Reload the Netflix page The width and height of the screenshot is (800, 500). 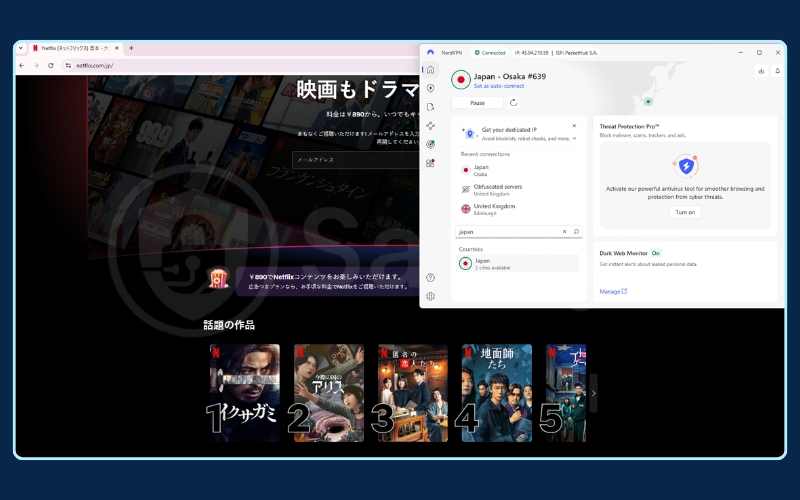tap(51, 65)
